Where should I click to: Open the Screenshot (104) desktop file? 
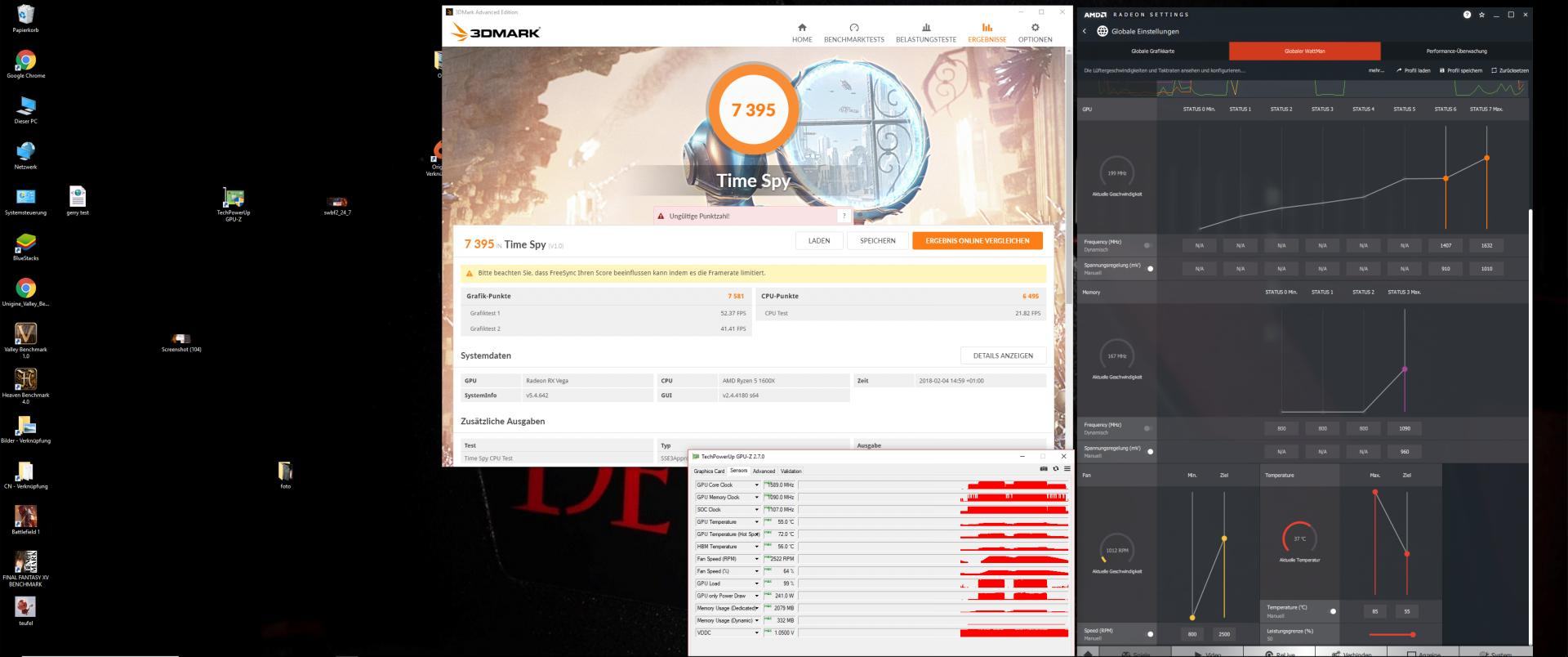coord(181,342)
